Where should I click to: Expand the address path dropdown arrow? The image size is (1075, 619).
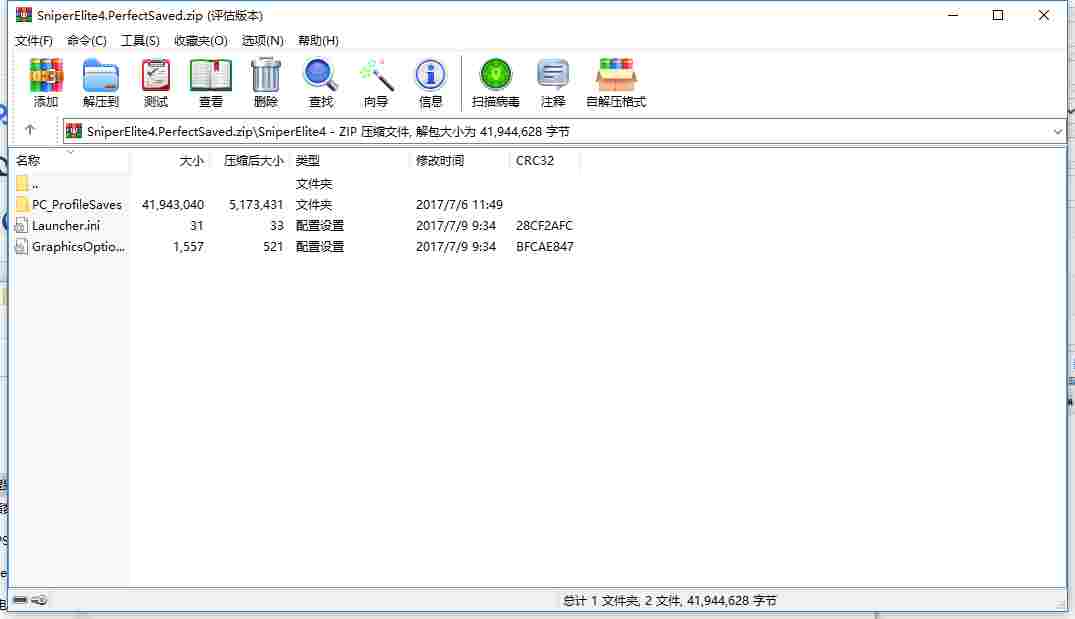coord(1057,132)
